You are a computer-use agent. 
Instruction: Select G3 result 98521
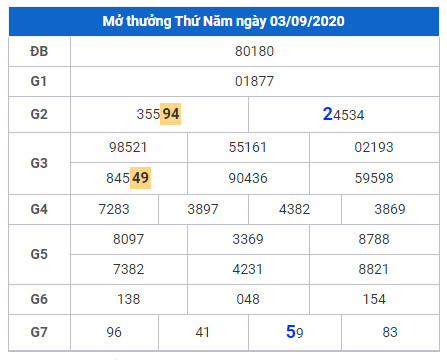click(x=128, y=147)
